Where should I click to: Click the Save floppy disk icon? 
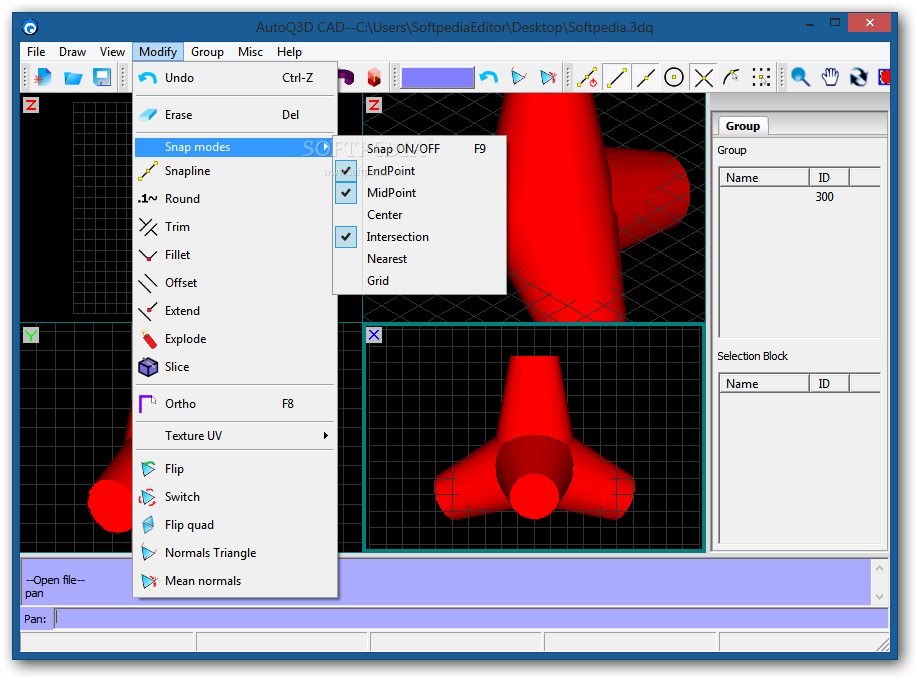(x=102, y=77)
